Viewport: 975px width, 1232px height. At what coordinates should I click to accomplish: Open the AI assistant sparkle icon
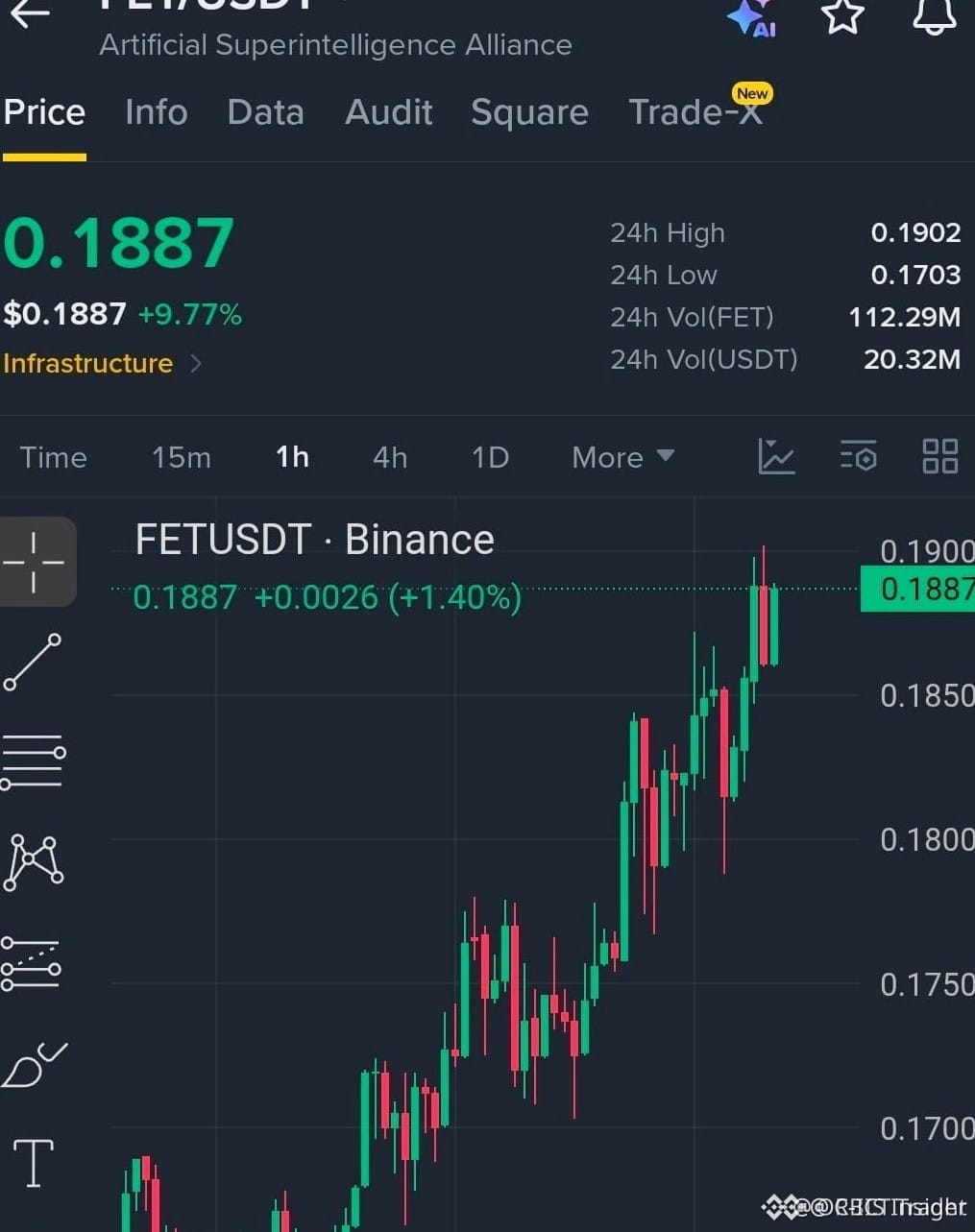pos(751,17)
